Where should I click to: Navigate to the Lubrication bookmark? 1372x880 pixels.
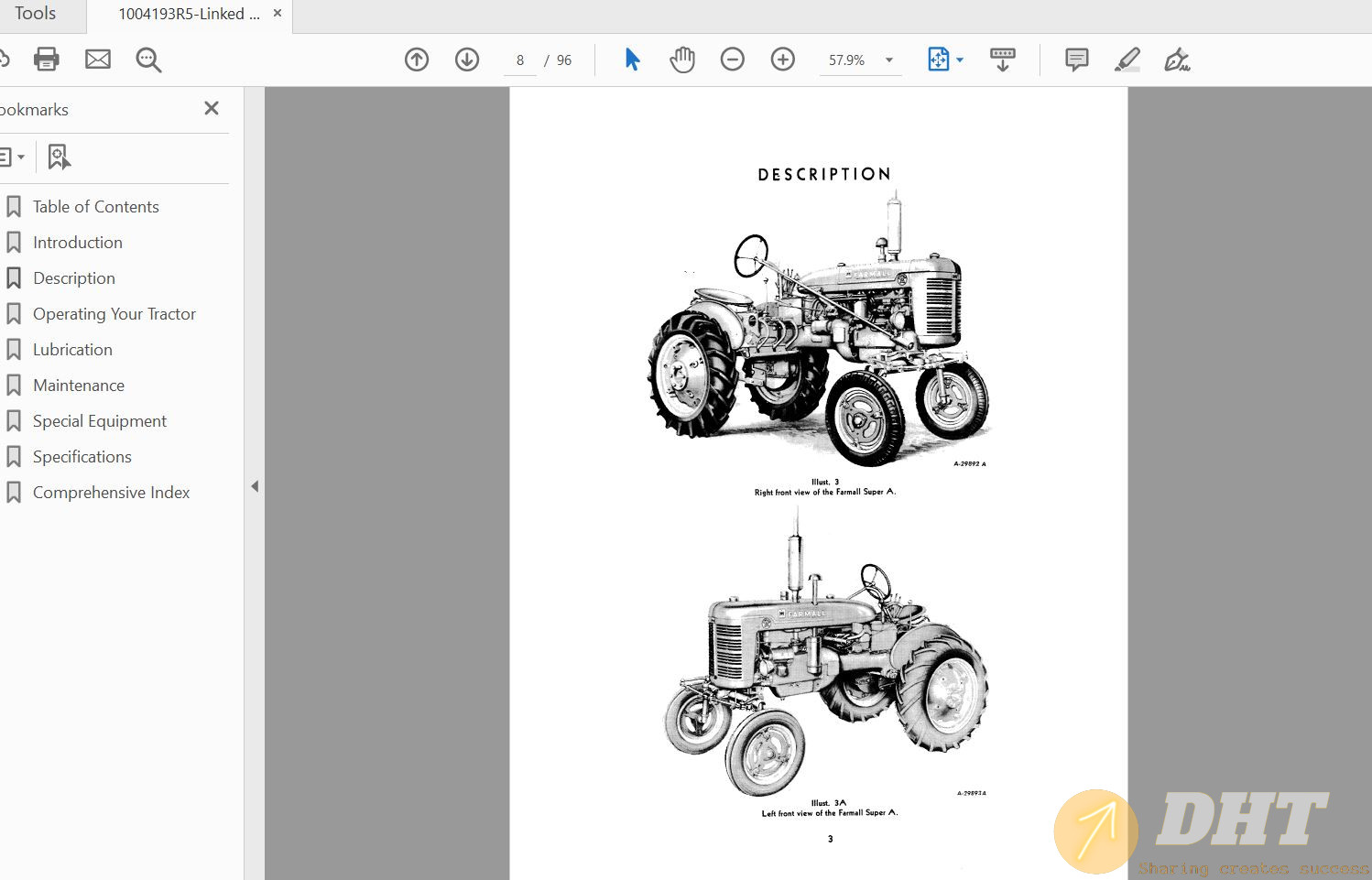(x=72, y=350)
